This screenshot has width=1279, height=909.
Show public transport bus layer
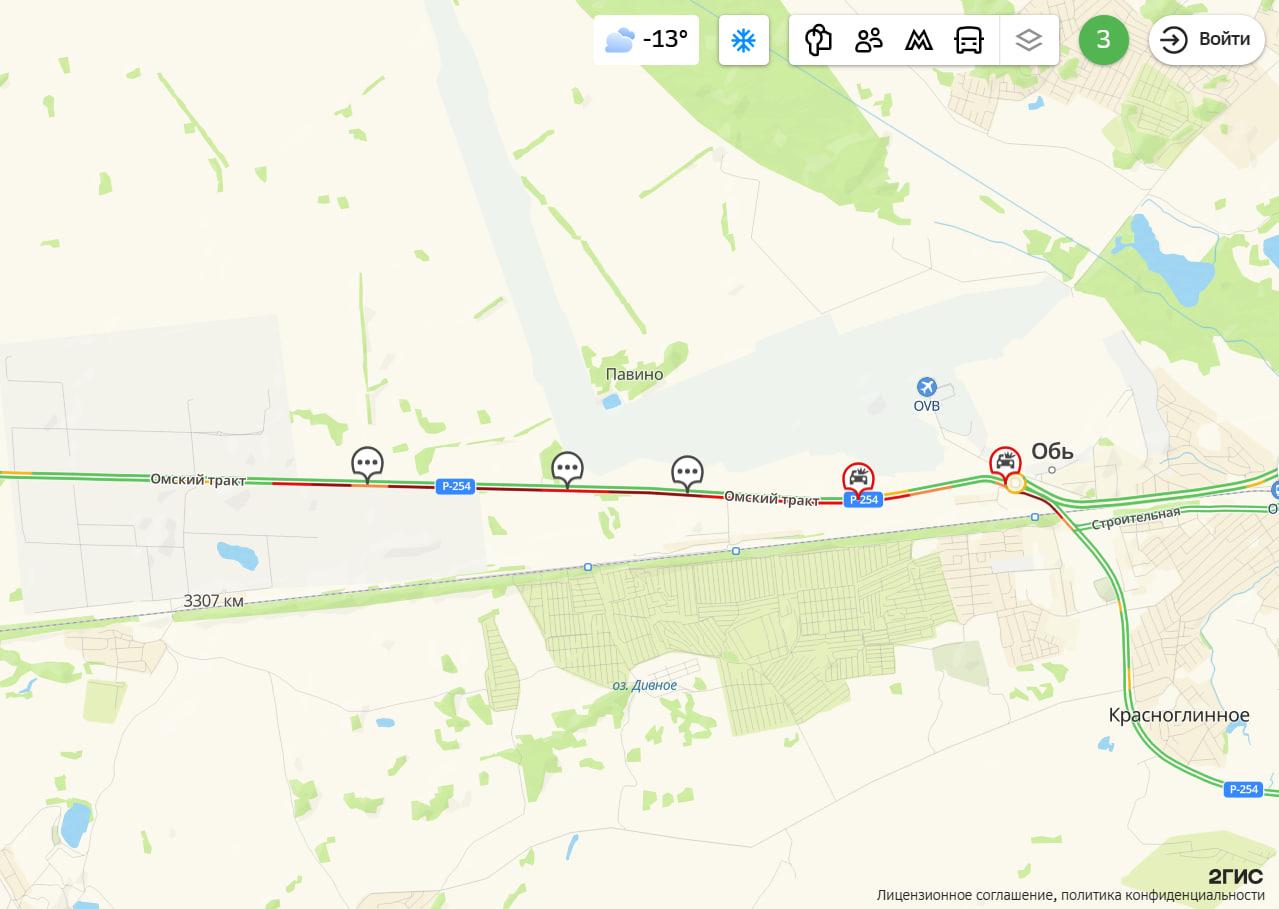(968, 40)
